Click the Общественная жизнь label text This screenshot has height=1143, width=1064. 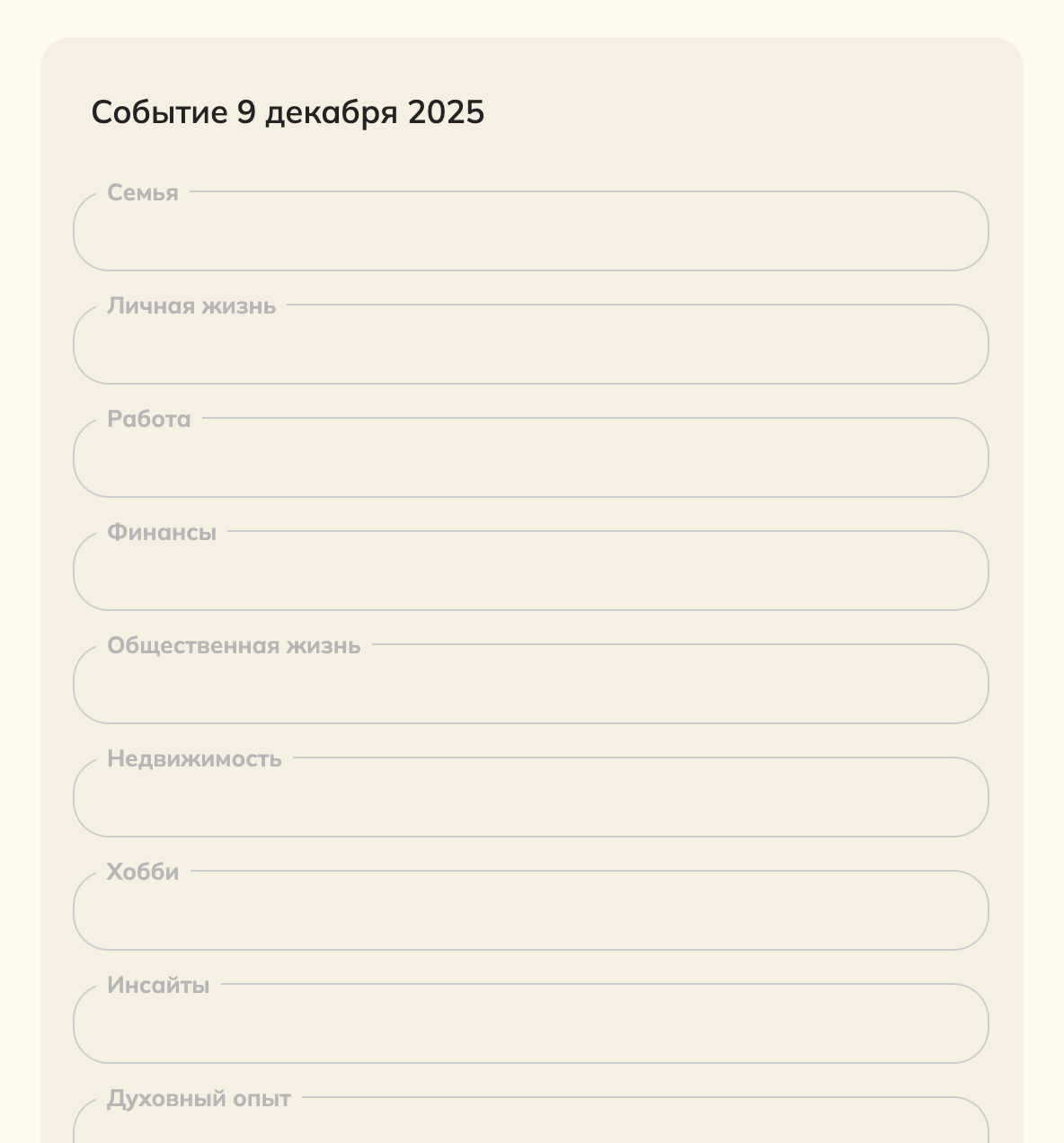click(x=234, y=646)
